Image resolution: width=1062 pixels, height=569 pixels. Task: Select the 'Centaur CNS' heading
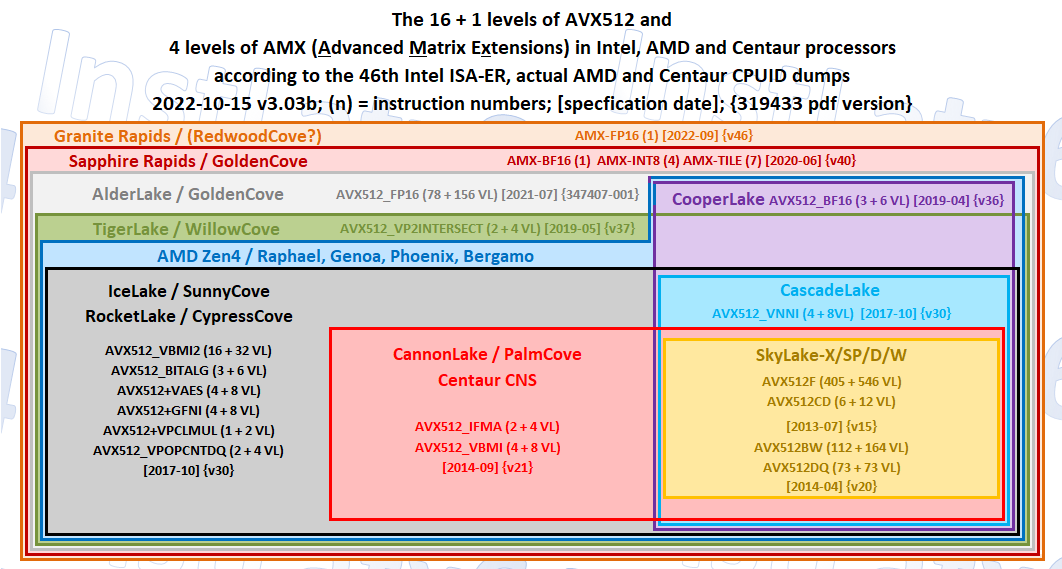(x=488, y=380)
